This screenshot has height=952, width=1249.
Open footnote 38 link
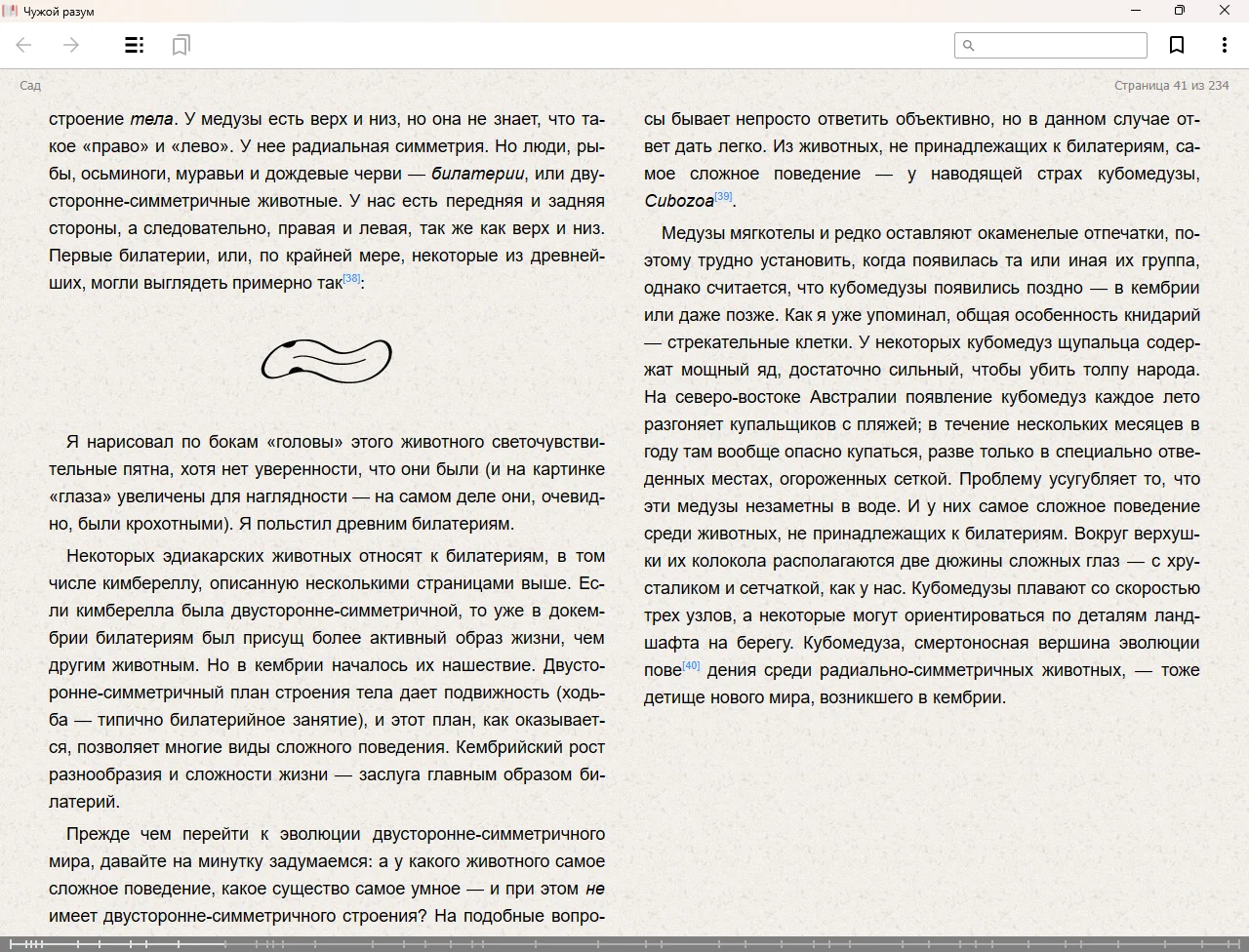tap(352, 279)
